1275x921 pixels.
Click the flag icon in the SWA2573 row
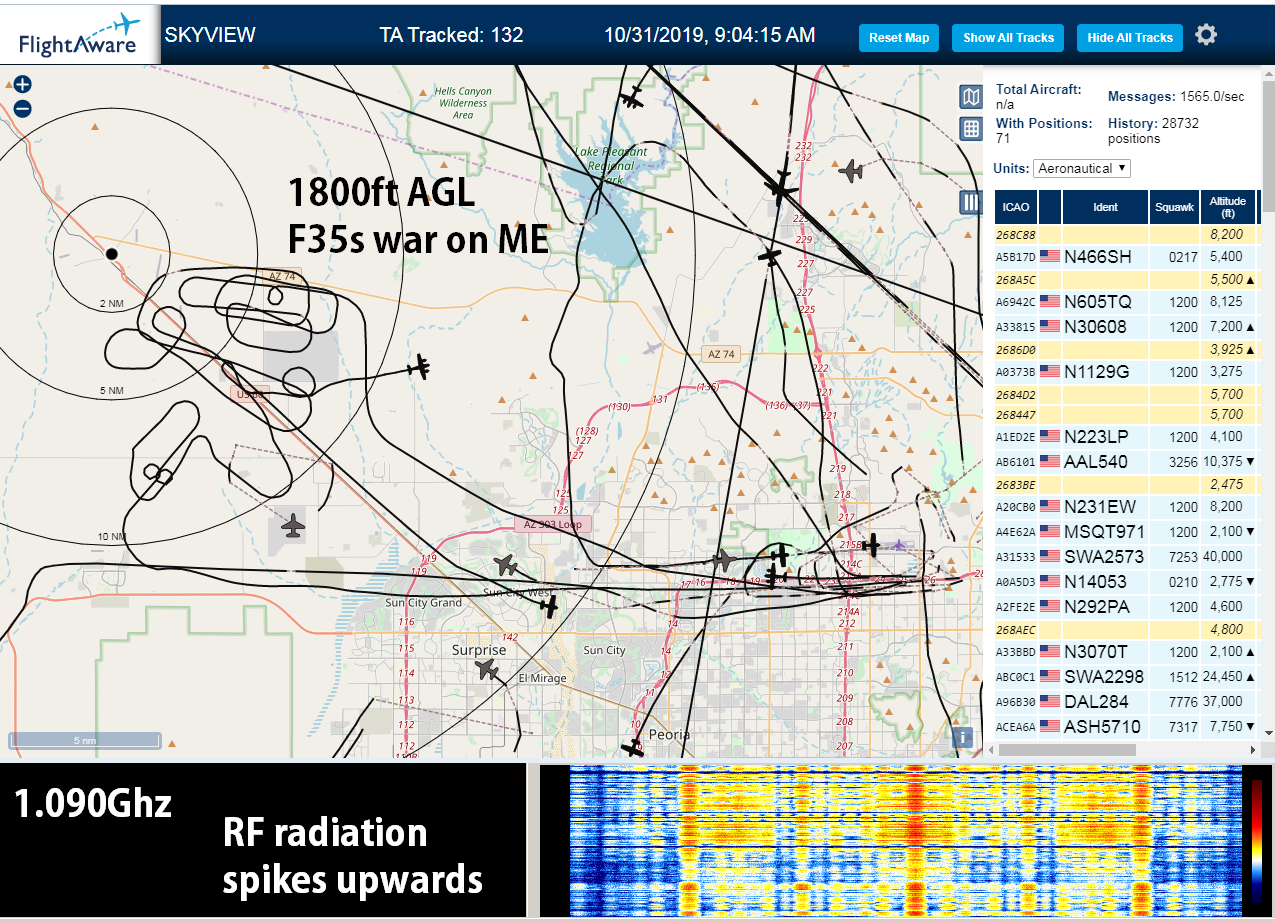[1049, 557]
